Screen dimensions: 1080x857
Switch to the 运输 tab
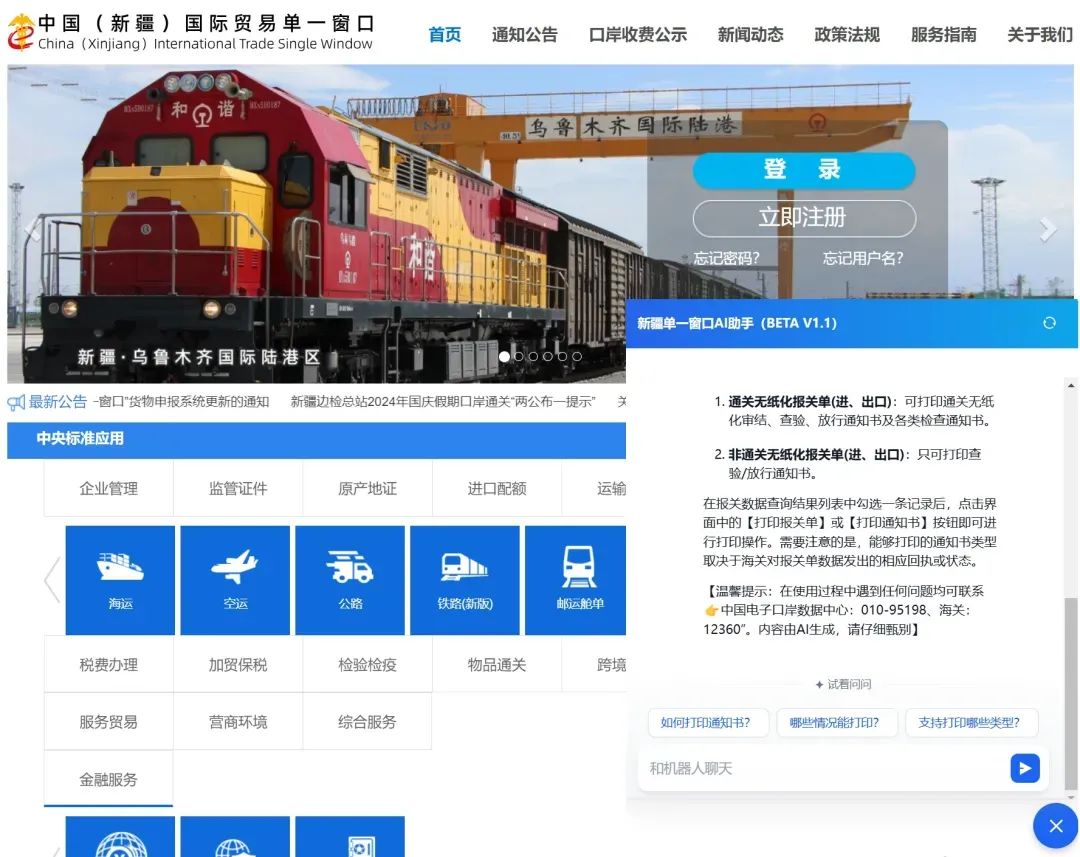coord(594,488)
